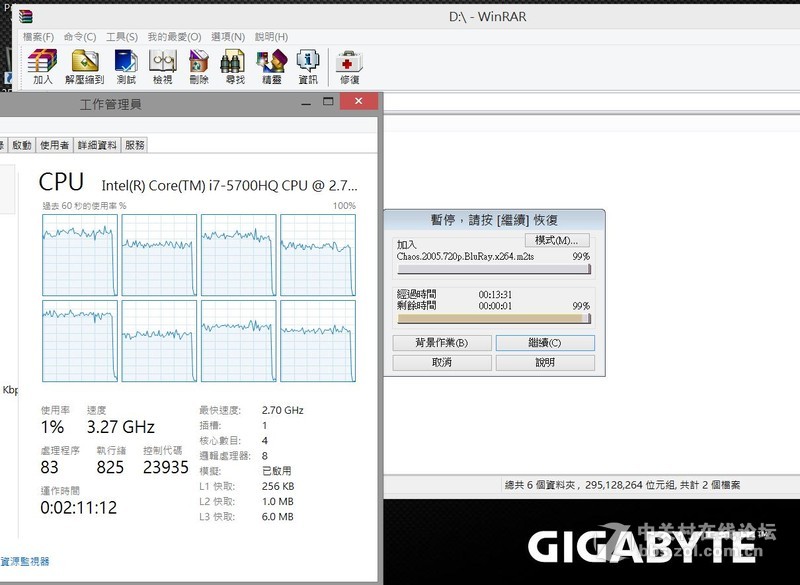
Task: Open the Wizard (精靈) toolbar icon
Action: tap(271, 66)
